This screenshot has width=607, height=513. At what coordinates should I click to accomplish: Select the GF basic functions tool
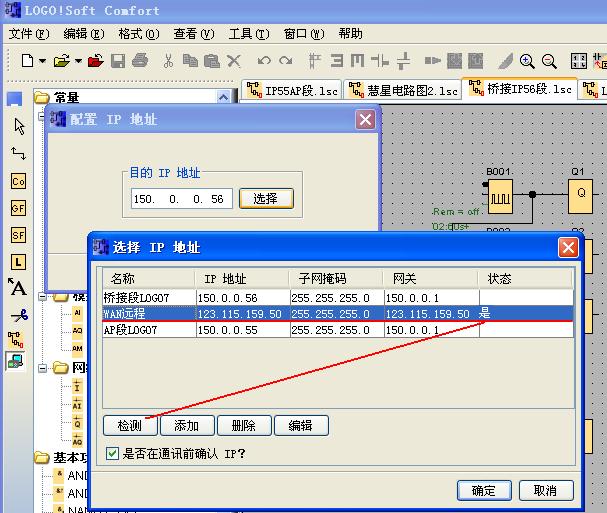pyautogui.click(x=18, y=208)
